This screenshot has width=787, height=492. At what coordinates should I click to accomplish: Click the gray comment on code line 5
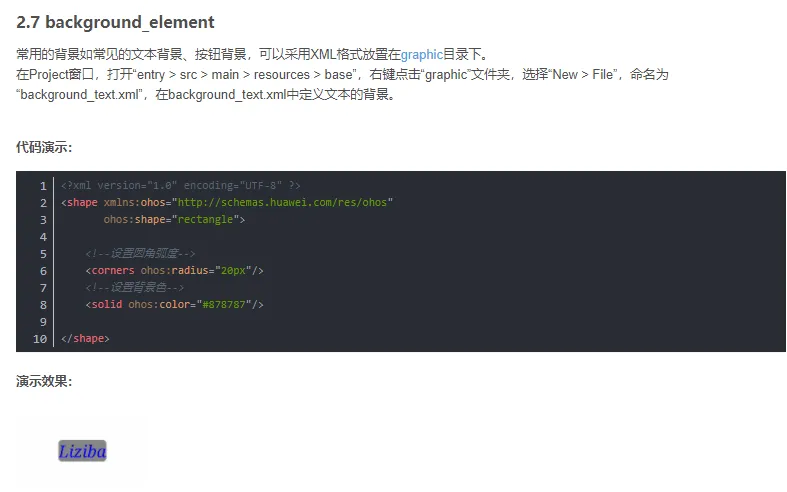(140, 254)
